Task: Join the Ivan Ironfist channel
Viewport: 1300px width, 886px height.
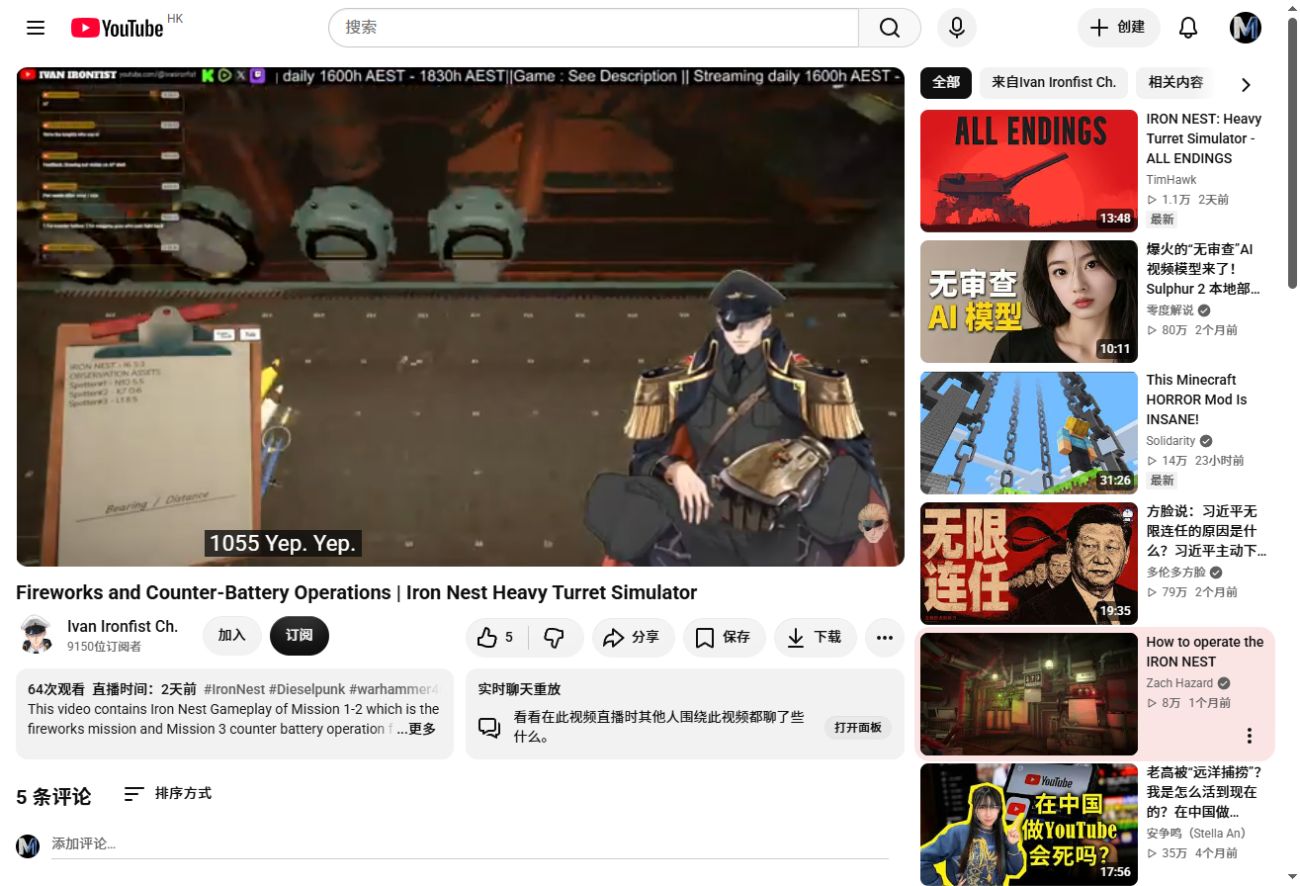Action: 232,636
